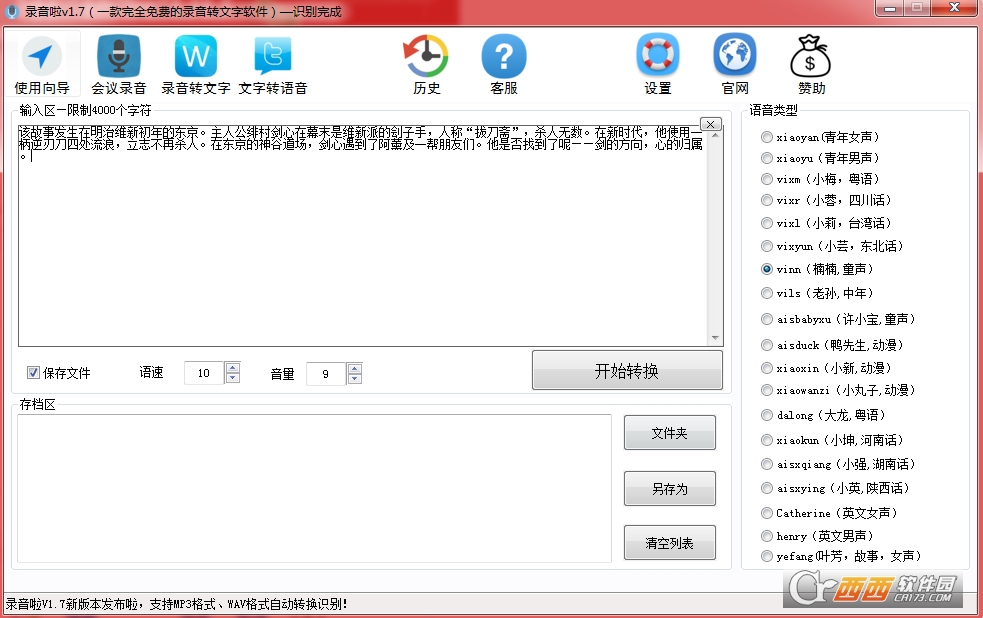
Task: Increase 语速 speed with up arrow
Action: click(x=233, y=368)
